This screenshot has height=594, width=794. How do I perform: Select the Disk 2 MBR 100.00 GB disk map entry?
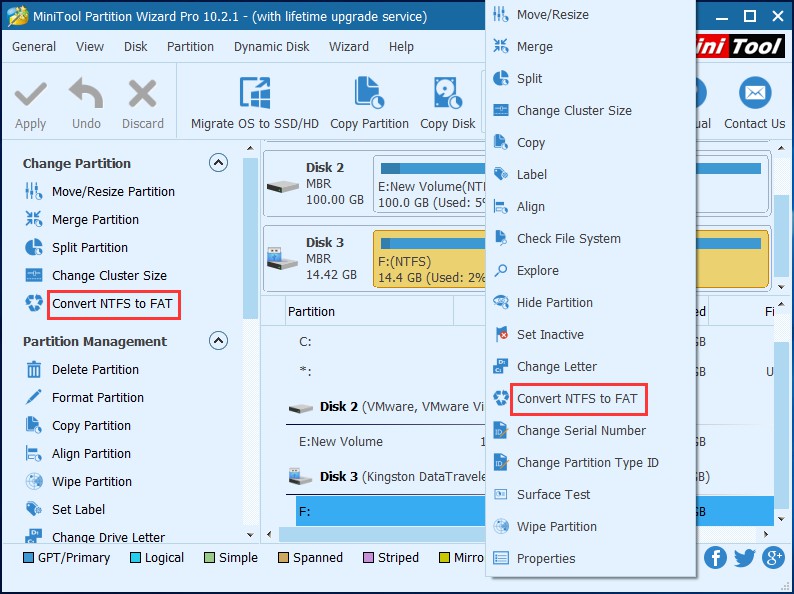pyautogui.click(x=317, y=184)
